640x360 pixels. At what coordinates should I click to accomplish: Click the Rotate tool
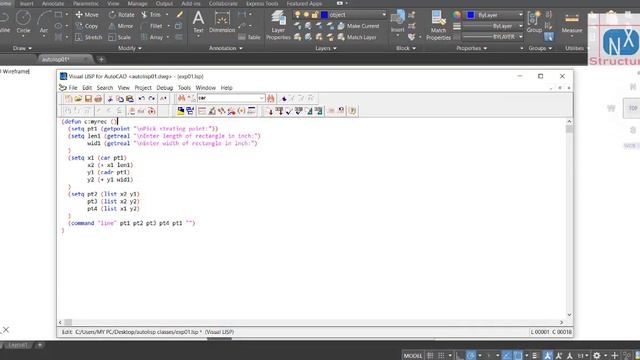tap(121, 15)
